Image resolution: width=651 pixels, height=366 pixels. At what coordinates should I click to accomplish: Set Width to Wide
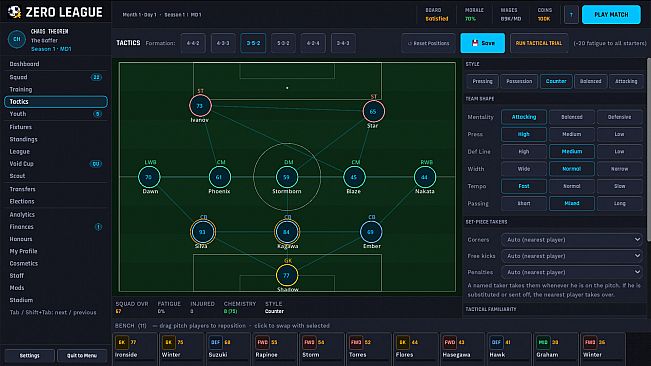tap(524, 169)
